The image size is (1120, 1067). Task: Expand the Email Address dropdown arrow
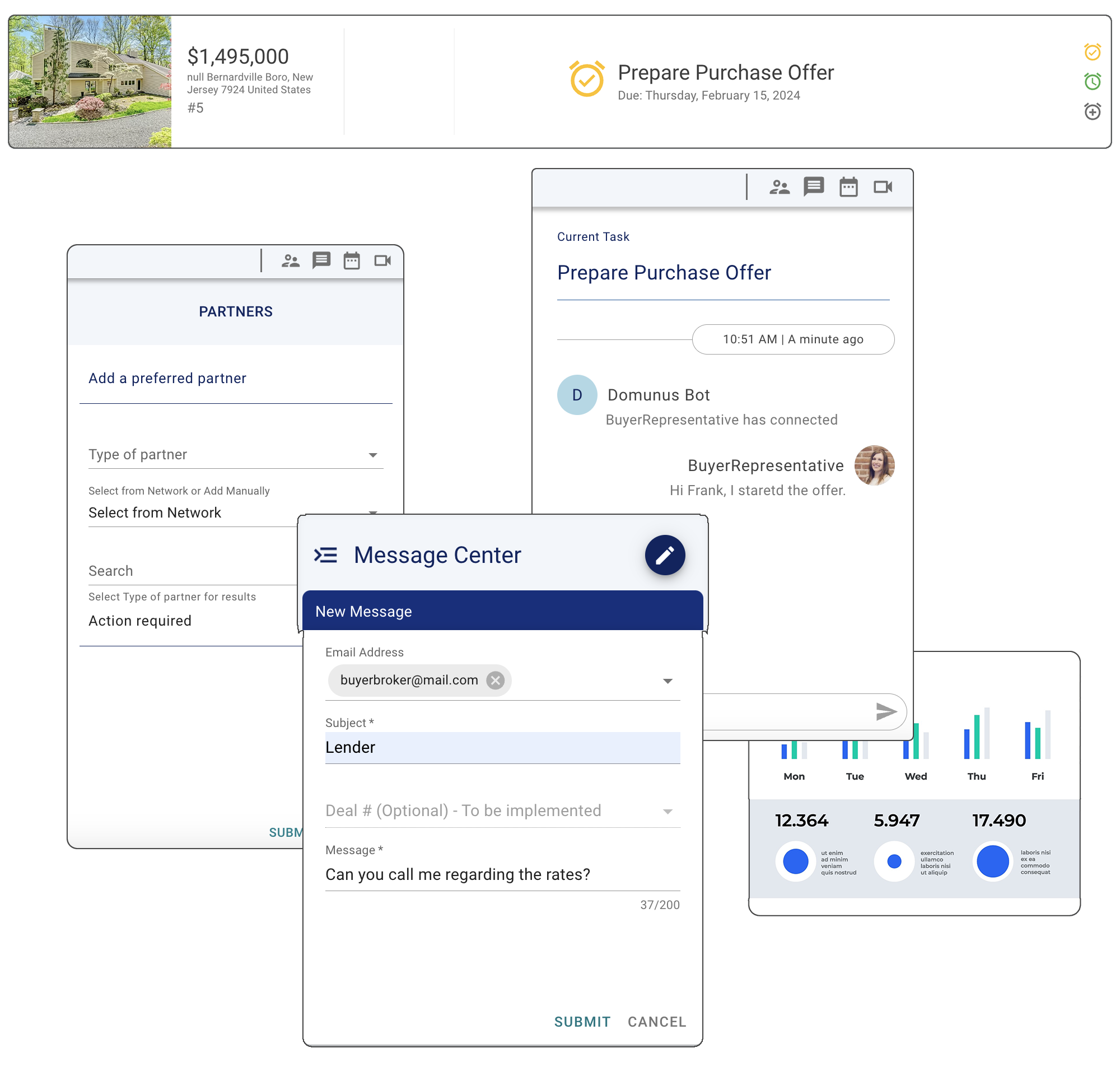pos(668,681)
